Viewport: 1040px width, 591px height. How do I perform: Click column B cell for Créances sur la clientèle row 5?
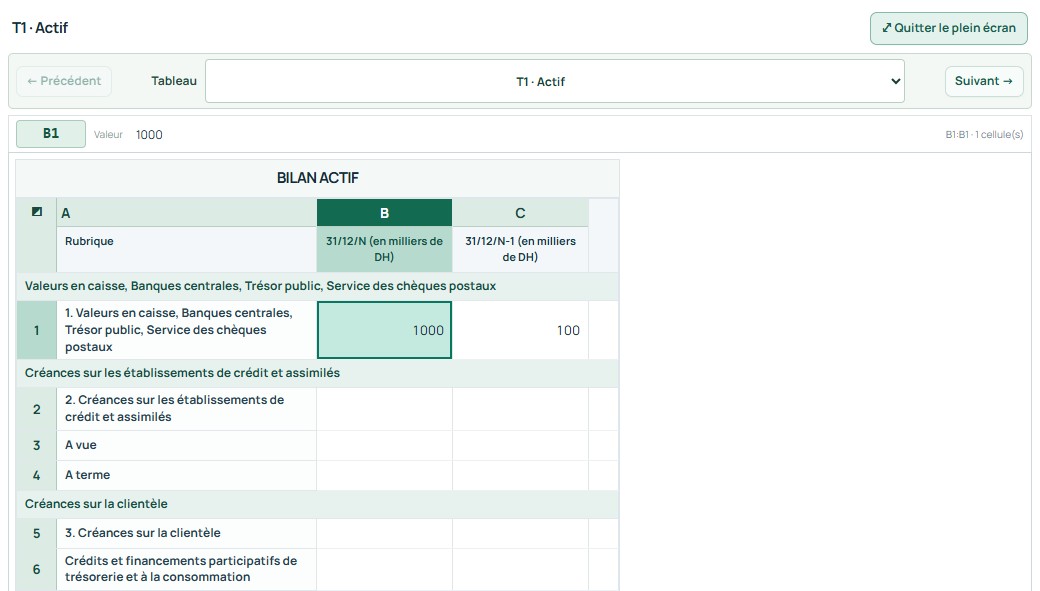tap(384, 533)
